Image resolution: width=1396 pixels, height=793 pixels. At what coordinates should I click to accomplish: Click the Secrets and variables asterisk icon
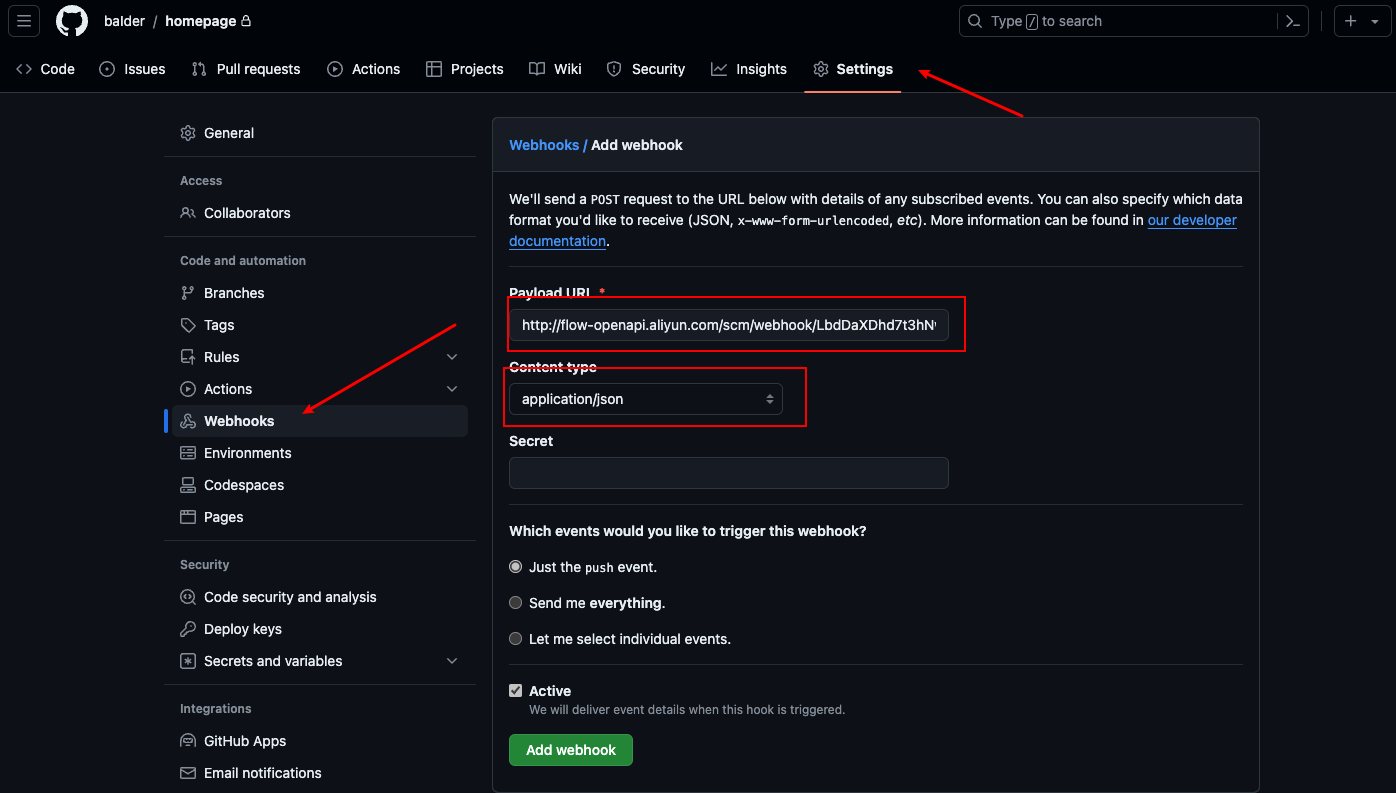(188, 661)
